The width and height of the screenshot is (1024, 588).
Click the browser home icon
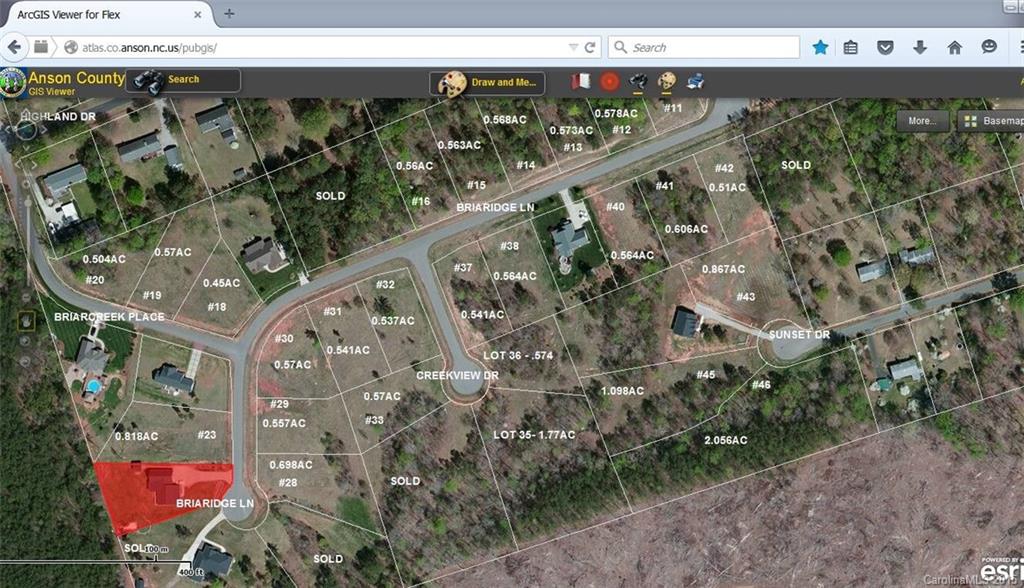(x=954, y=47)
